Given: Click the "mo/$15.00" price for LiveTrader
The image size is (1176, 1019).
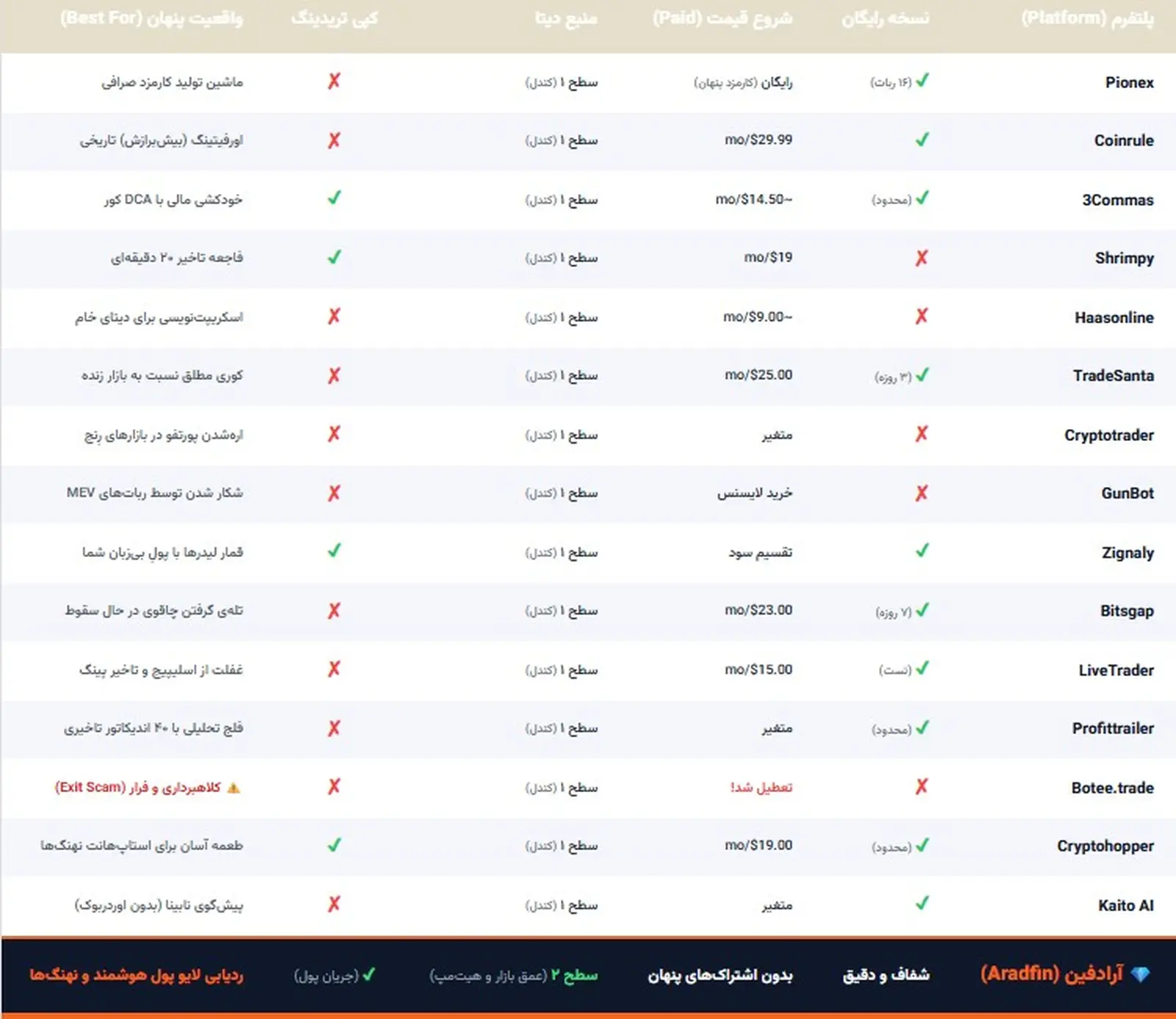Looking at the screenshot, I should coord(759,669).
